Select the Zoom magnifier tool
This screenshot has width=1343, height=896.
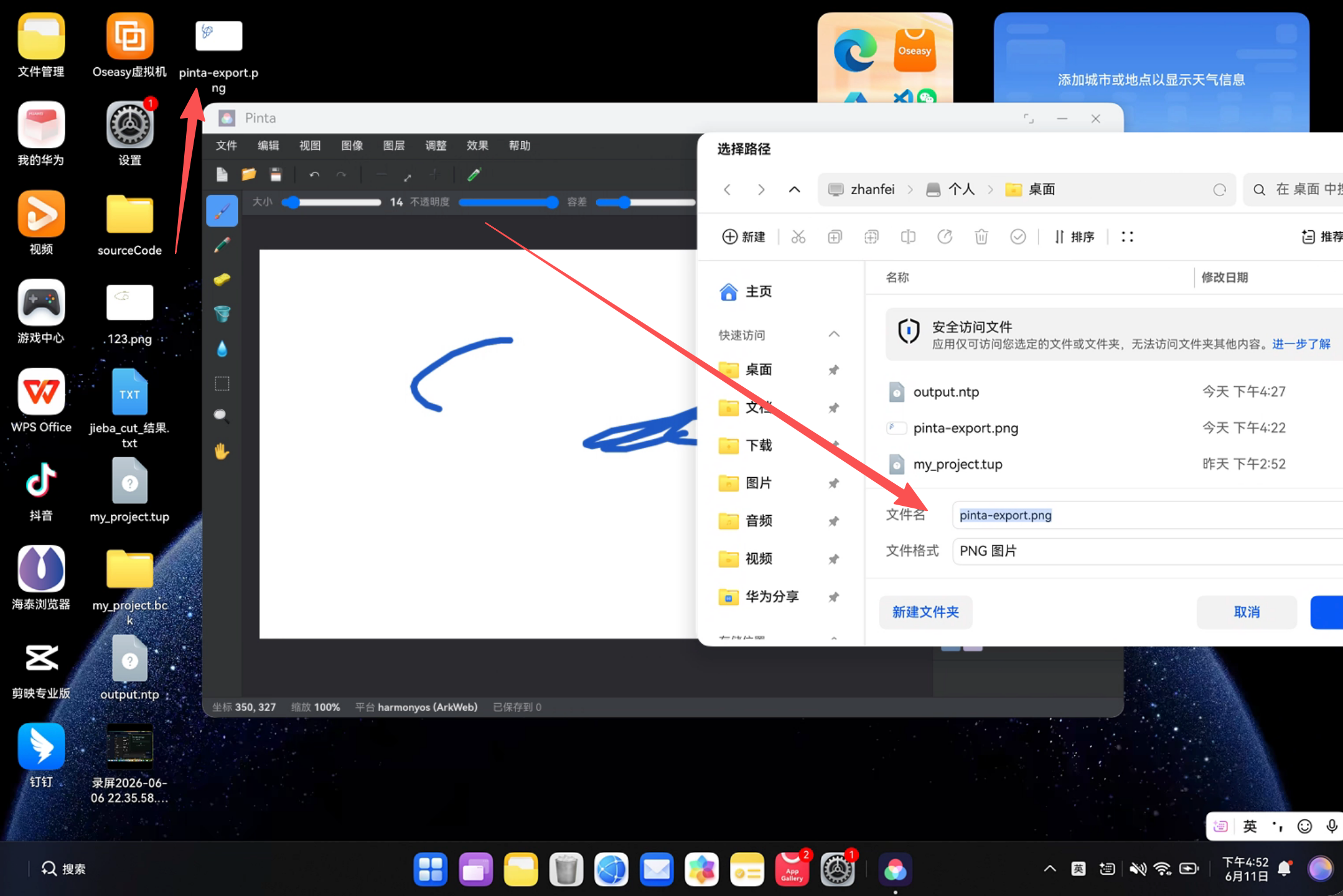click(222, 416)
